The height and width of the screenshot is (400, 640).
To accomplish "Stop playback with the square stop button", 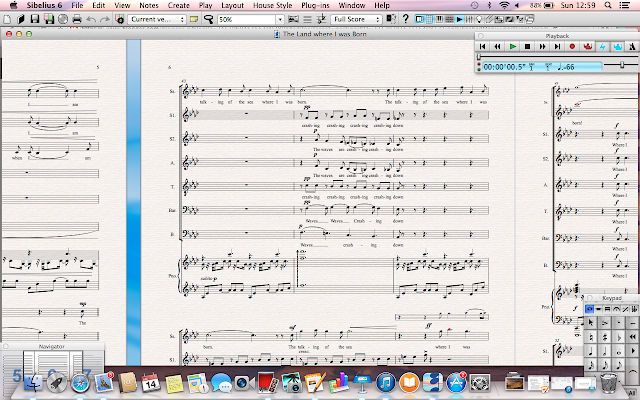I will tap(527, 47).
